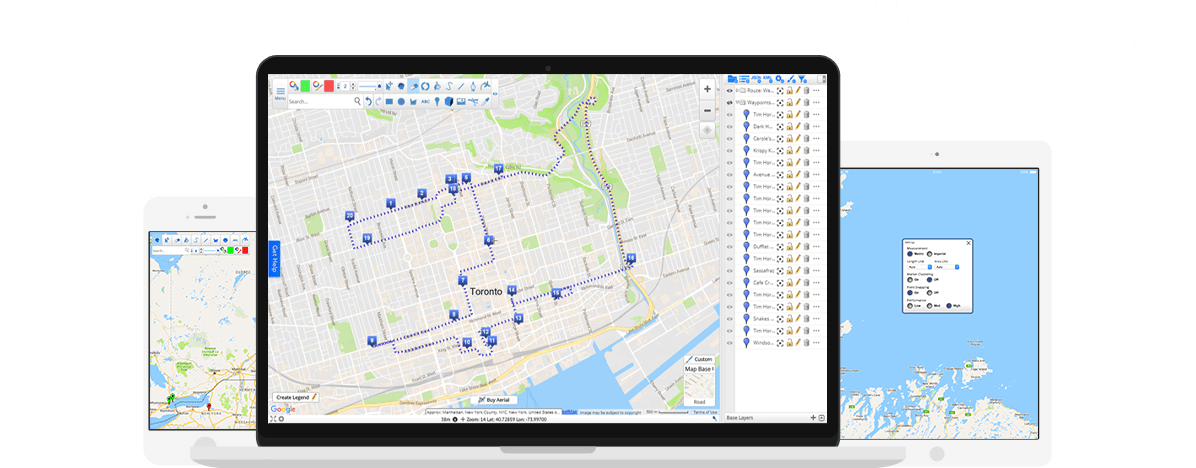Click the locate me button
1196x468 pixels.
click(x=707, y=130)
